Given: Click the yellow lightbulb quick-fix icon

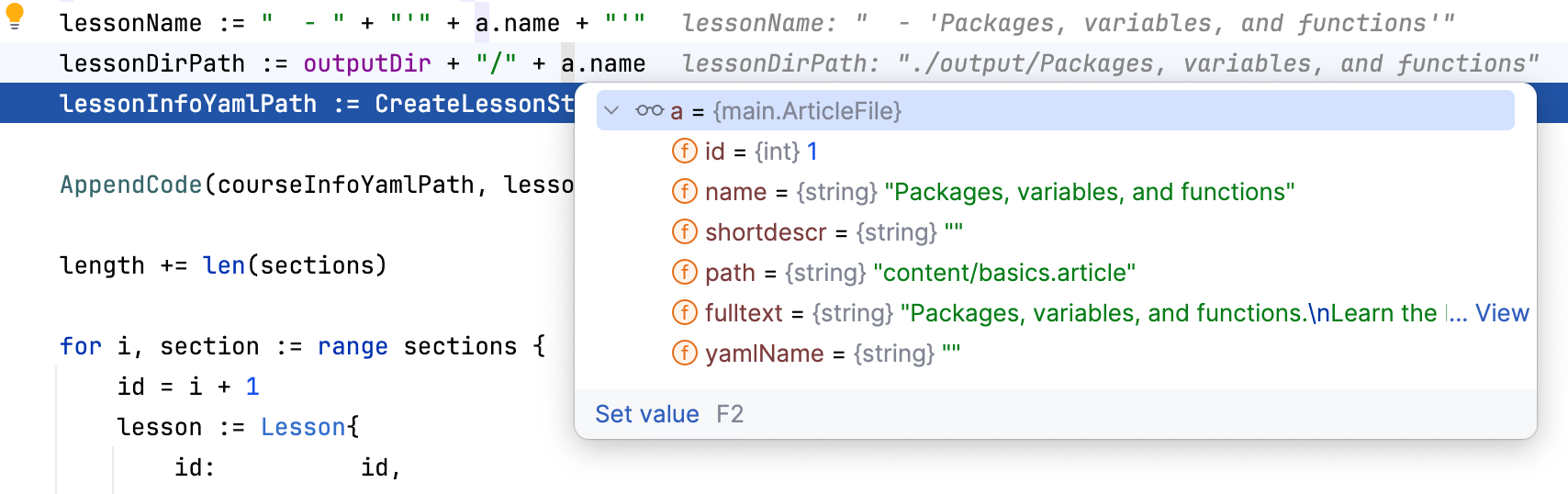Looking at the screenshot, I should [x=15, y=16].
